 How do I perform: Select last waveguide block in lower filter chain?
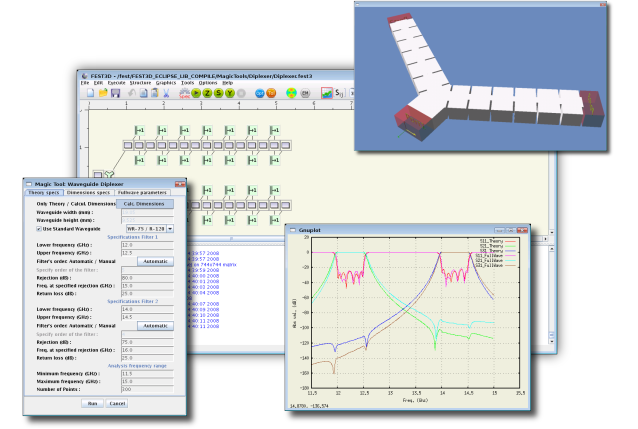pyautogui.click(x=286, y=205)
